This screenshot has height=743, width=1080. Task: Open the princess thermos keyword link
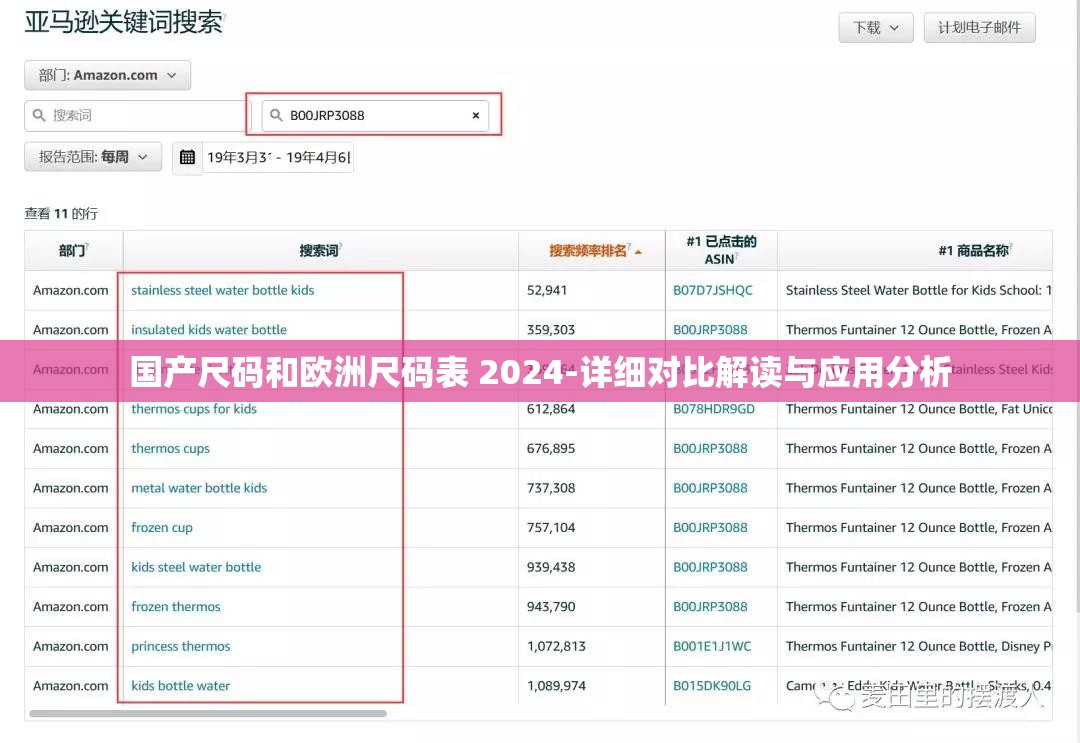tap(180, 646)
